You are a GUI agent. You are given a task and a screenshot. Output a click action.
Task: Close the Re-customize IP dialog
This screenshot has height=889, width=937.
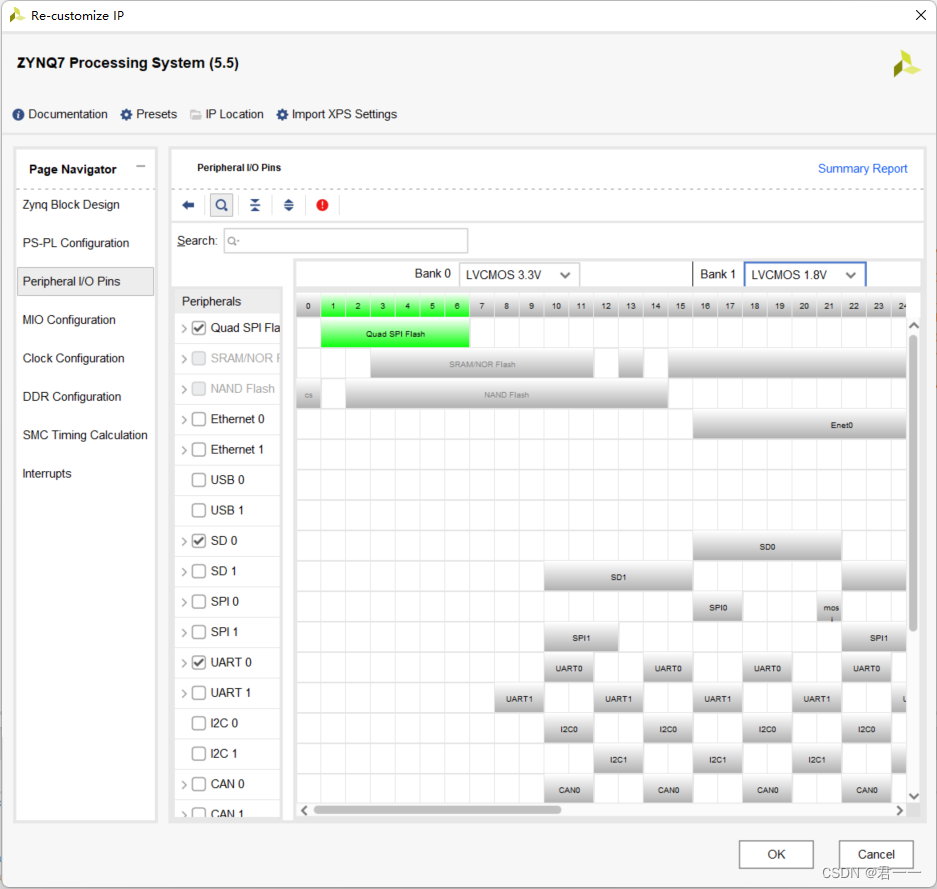tap(921, 15)
